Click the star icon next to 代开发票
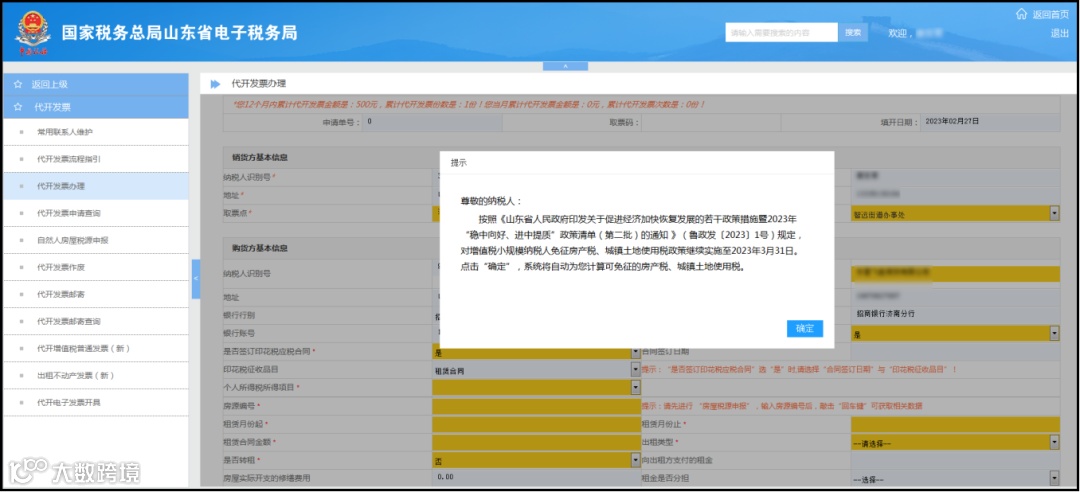 [18, 107]
